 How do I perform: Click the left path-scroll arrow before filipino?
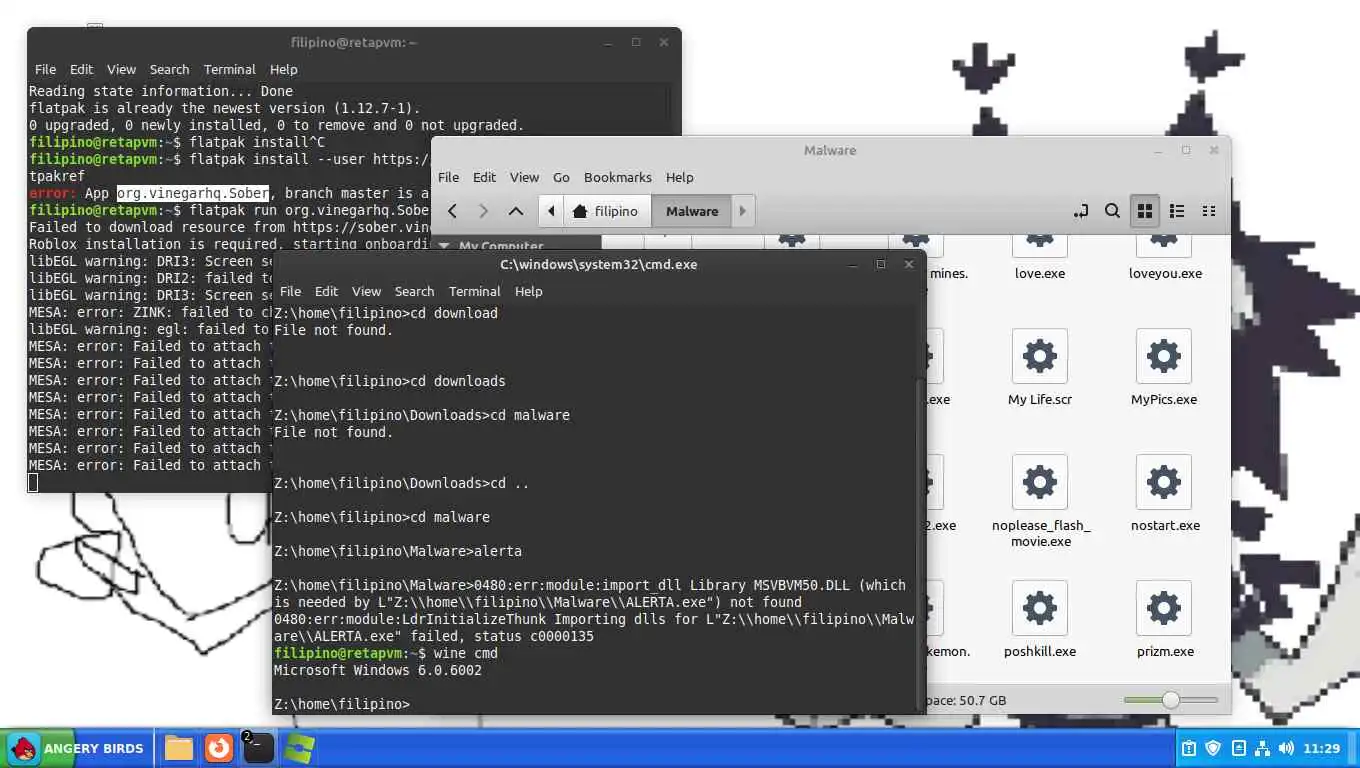tap(551, 211)
